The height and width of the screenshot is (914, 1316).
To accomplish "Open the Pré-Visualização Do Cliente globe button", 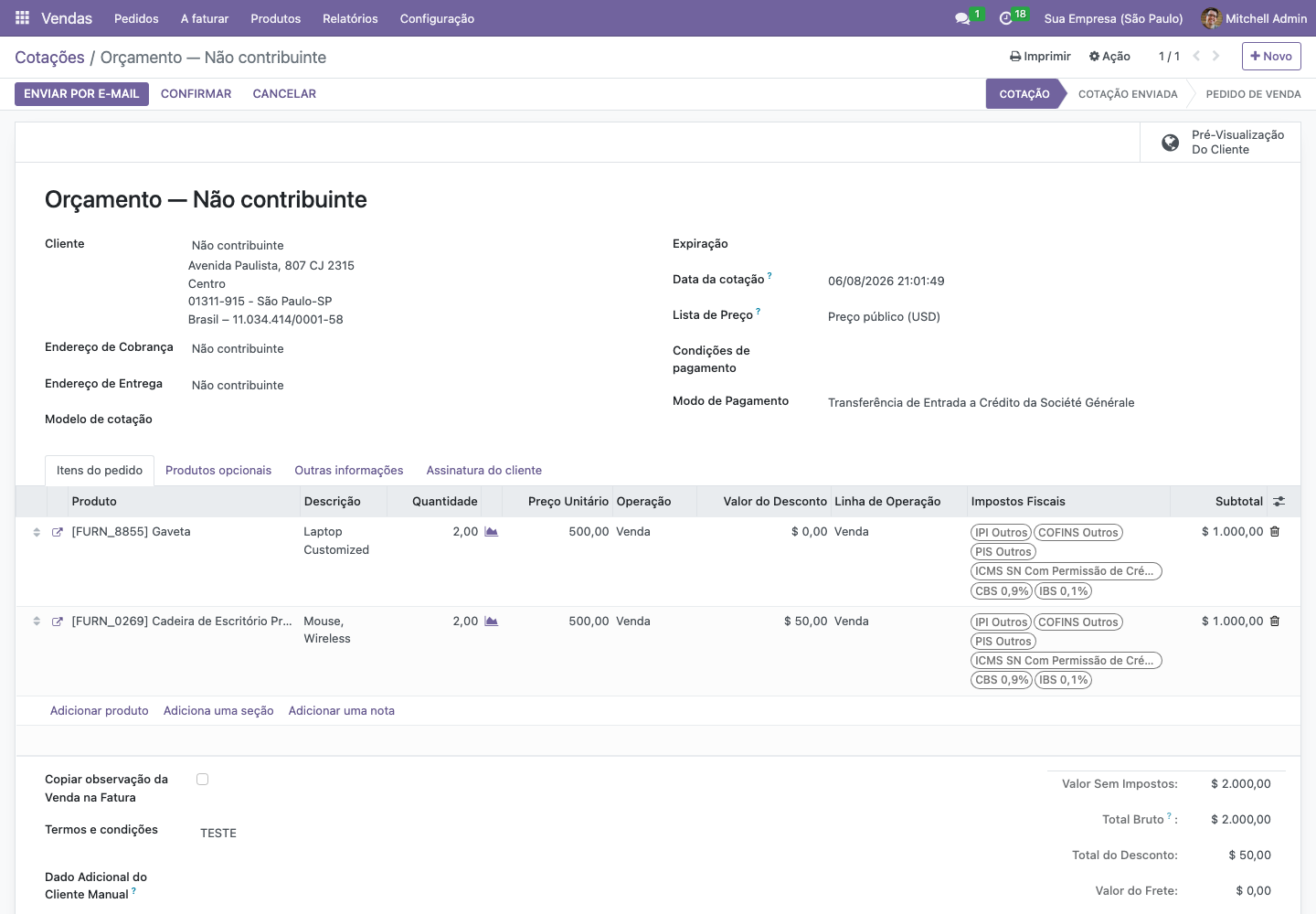I will pos(1220,143).
